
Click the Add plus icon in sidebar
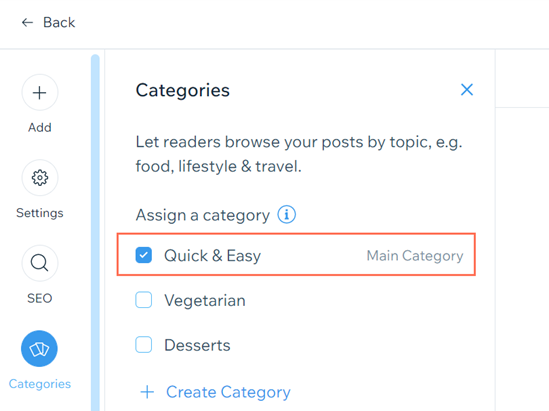40,92
